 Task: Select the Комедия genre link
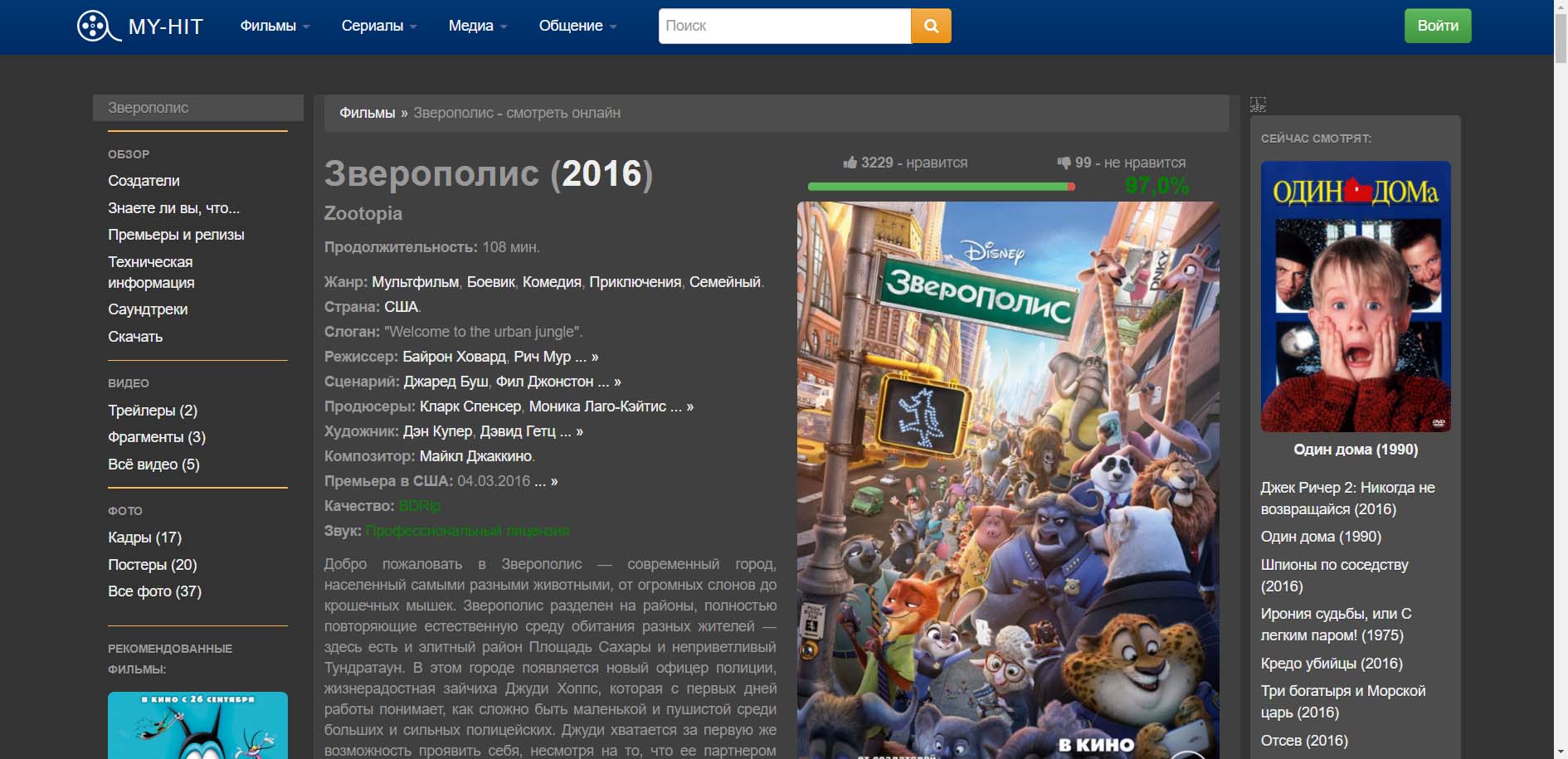pos(553,282)
